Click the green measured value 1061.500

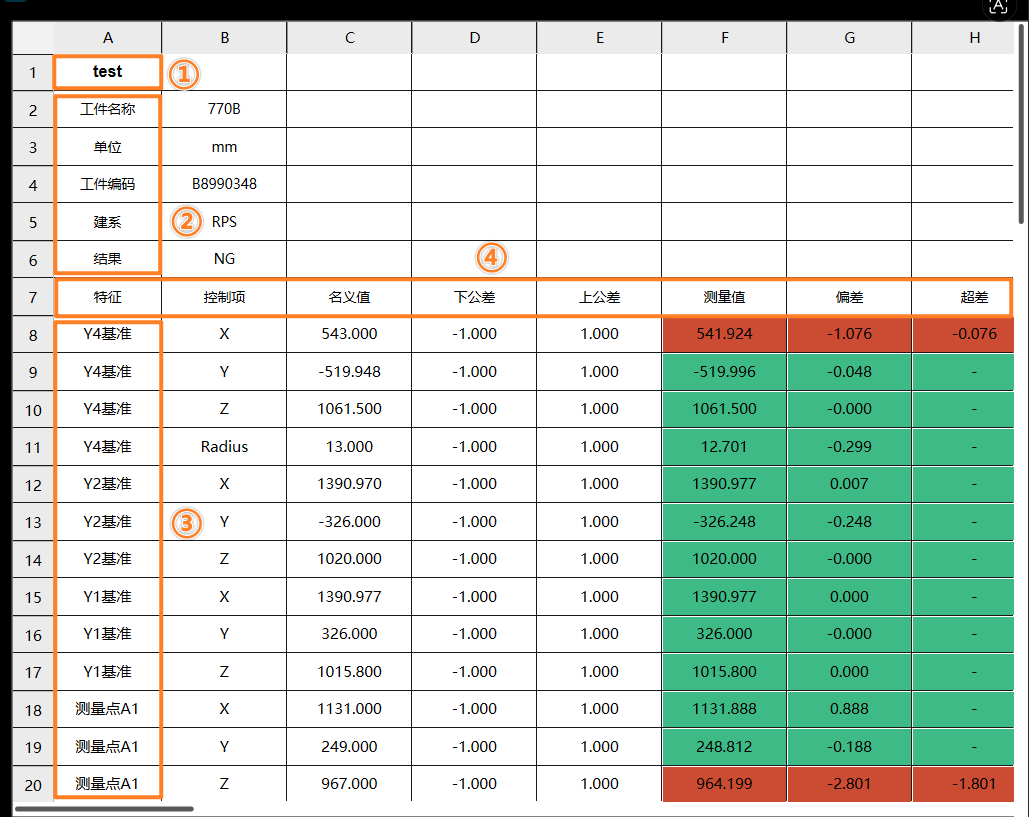coord(724,409)
